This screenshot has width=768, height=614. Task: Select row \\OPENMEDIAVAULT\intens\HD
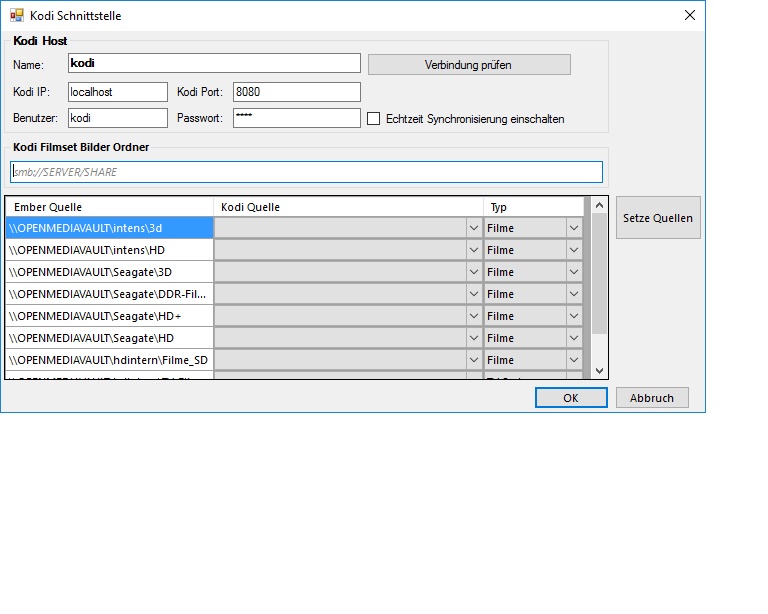(x=110, y=250)
